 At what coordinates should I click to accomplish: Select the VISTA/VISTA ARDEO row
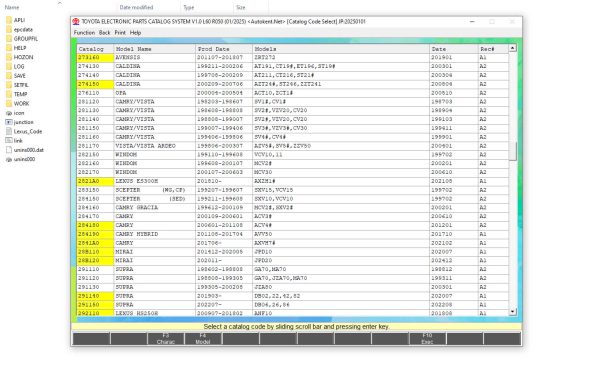coord(293,146)
